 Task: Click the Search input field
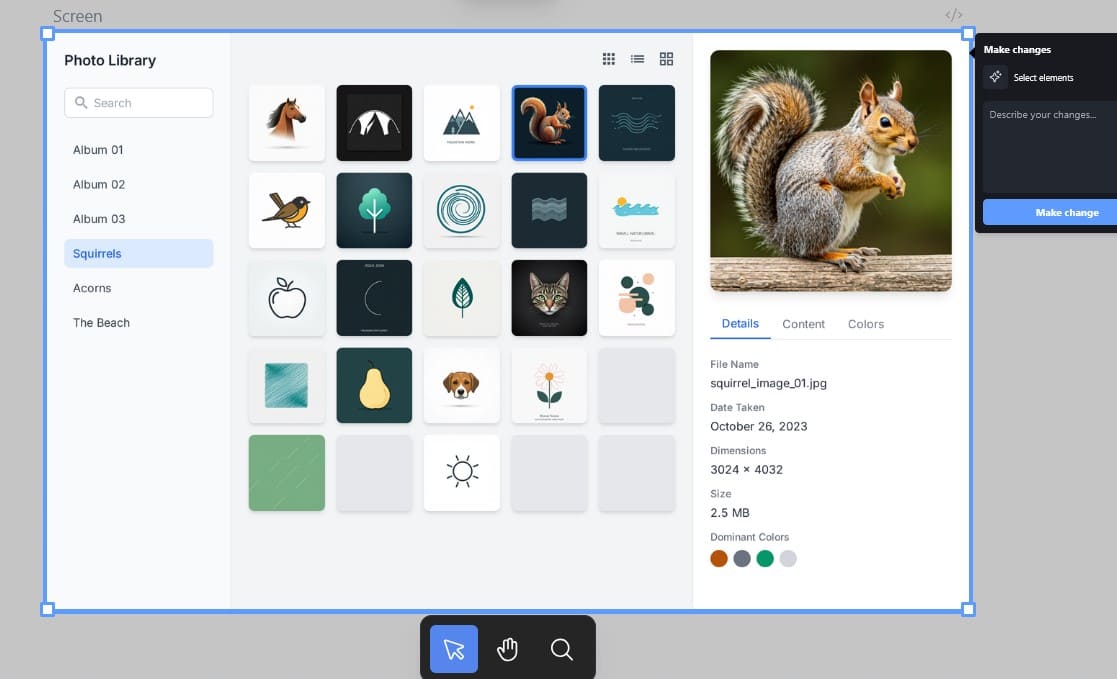point(139,103)
